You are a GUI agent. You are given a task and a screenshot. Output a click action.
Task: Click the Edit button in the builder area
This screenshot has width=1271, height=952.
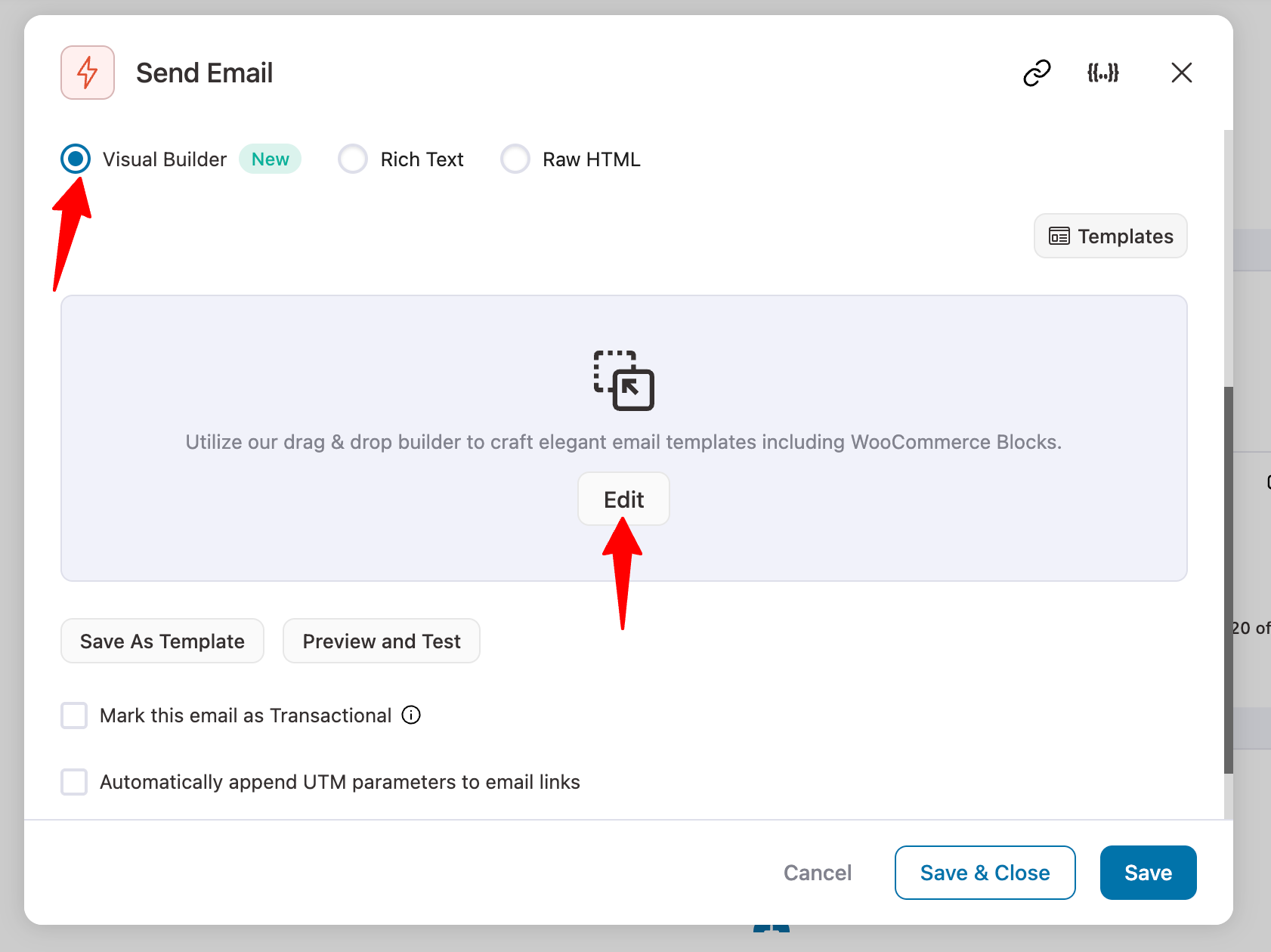click(x=623, y=499)
